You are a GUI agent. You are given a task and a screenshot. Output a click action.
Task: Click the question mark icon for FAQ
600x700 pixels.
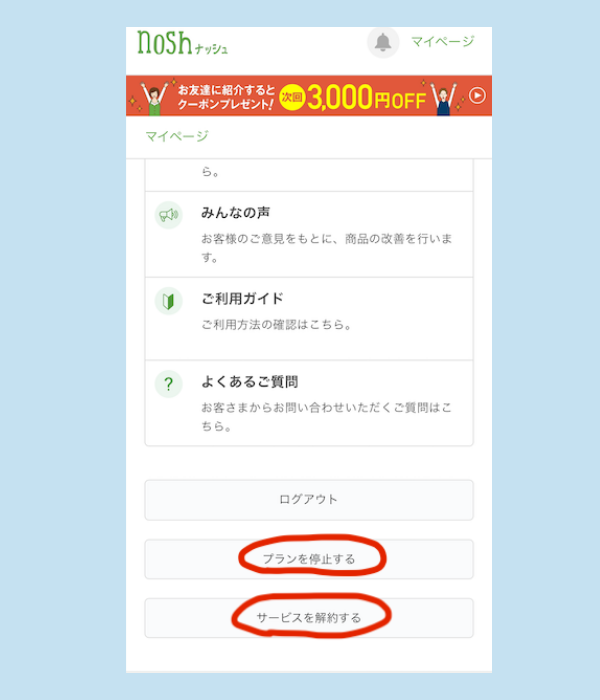(x=168, y=384)
